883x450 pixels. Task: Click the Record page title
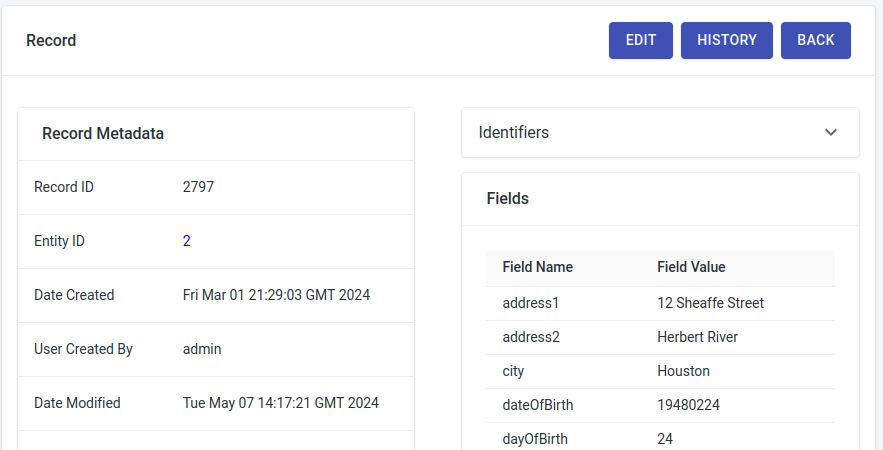[51, 41]
